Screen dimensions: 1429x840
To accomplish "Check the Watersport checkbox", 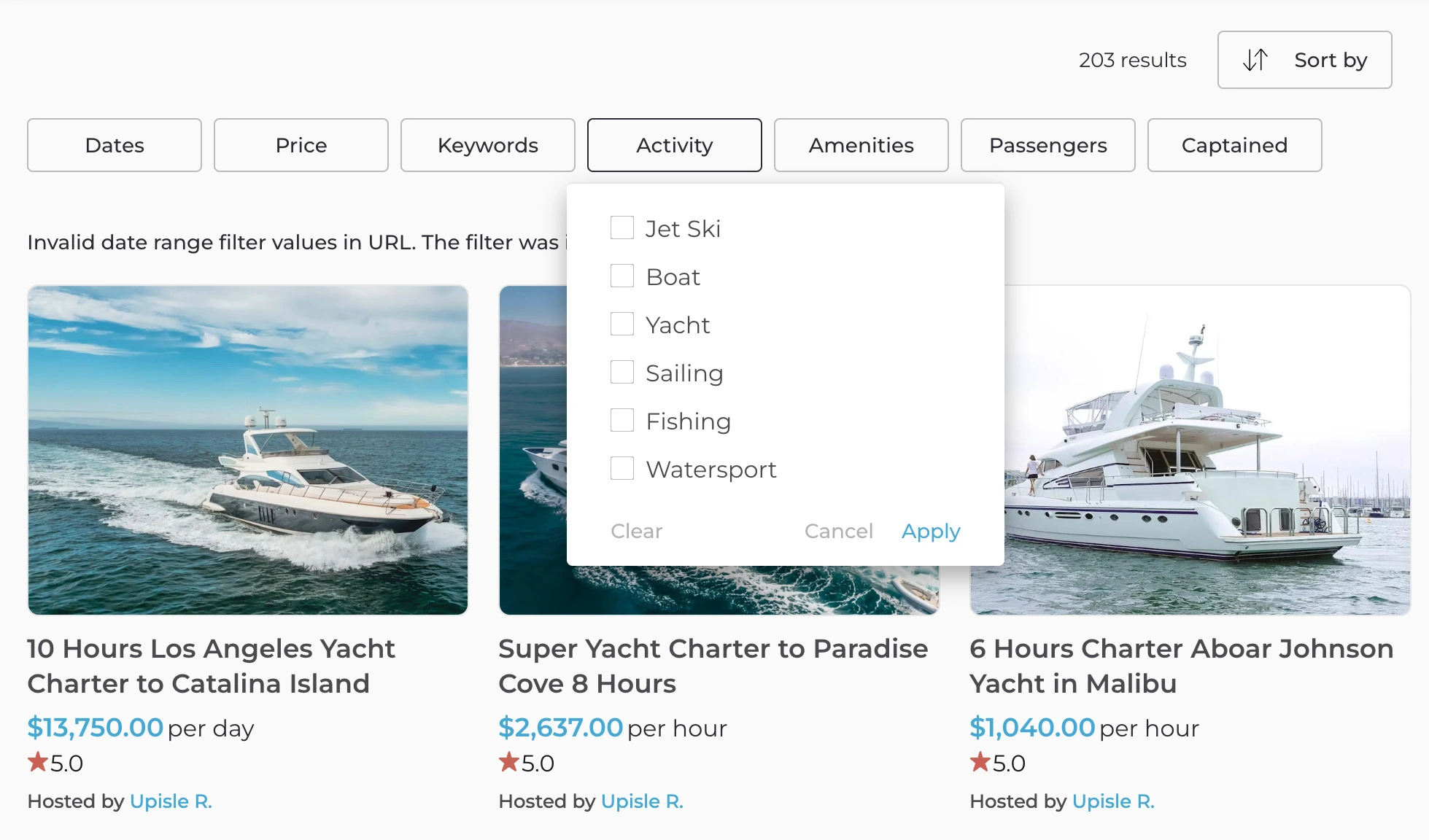I will (x=622, y=468).
